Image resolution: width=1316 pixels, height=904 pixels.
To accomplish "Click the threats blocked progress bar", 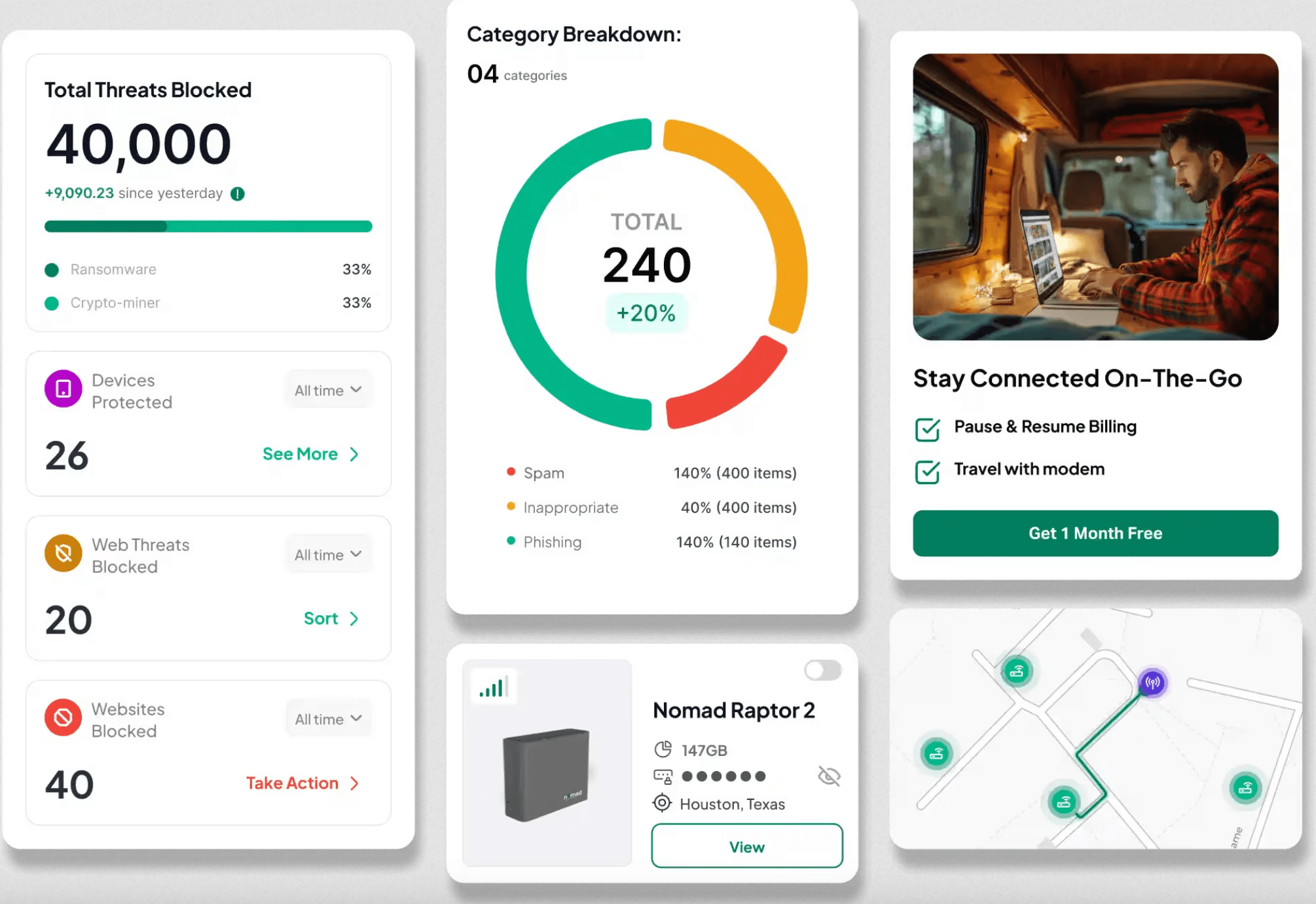I will [x=208, y=225].
